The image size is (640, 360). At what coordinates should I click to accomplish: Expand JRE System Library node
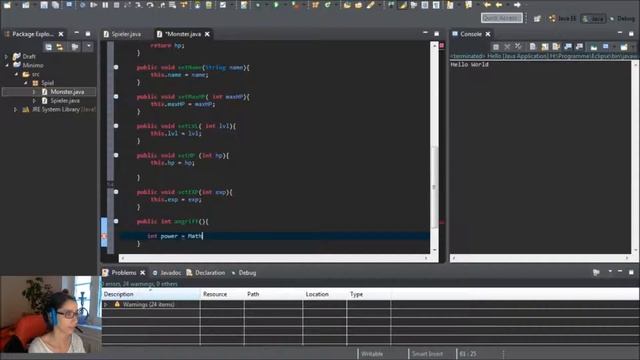(x=16, y=109)
